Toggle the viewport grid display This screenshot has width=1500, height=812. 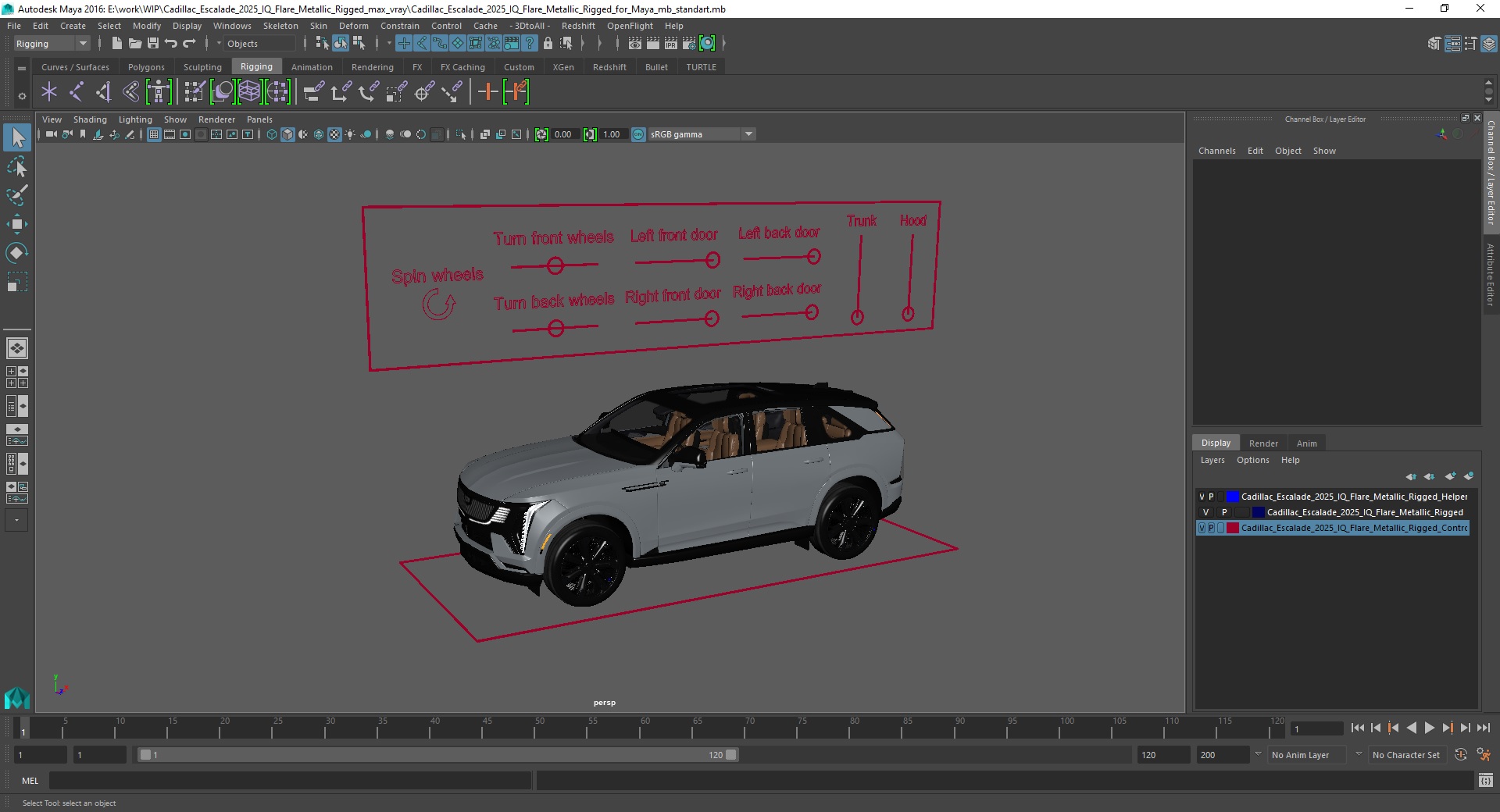click(154, 134)
